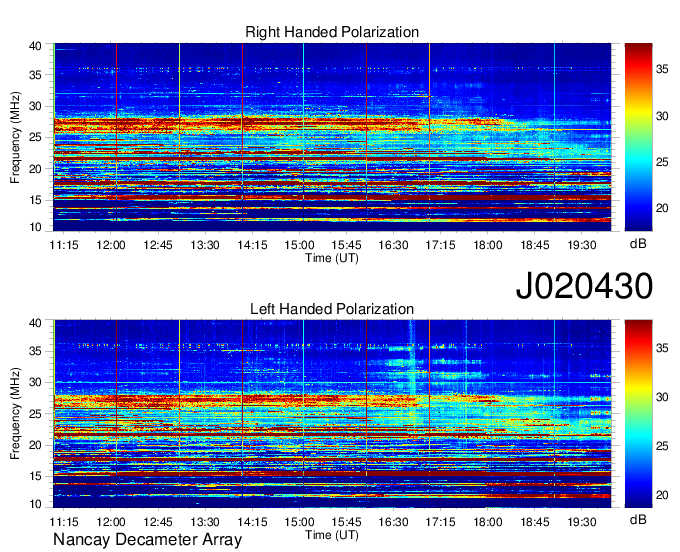This screenshot has height=552, width=680.
Task: Click the 15:45 time tick of Right Handed plot
Action: coord(347,245)
